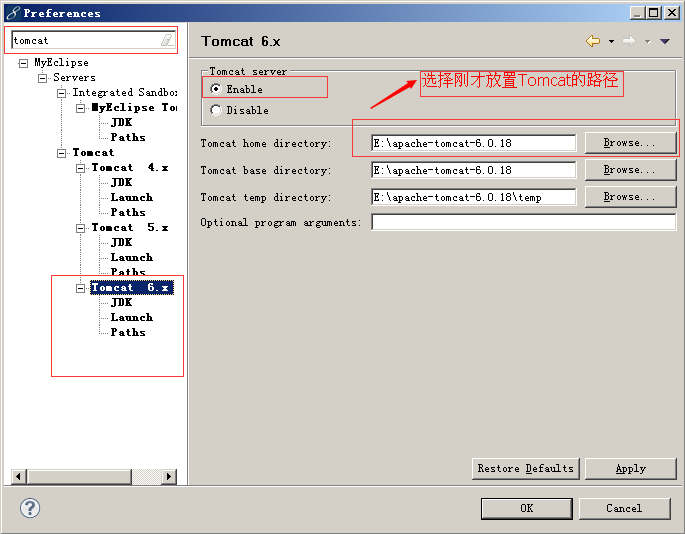
Task: Focus the Tomcat base directory field
Action: point(474,170)
